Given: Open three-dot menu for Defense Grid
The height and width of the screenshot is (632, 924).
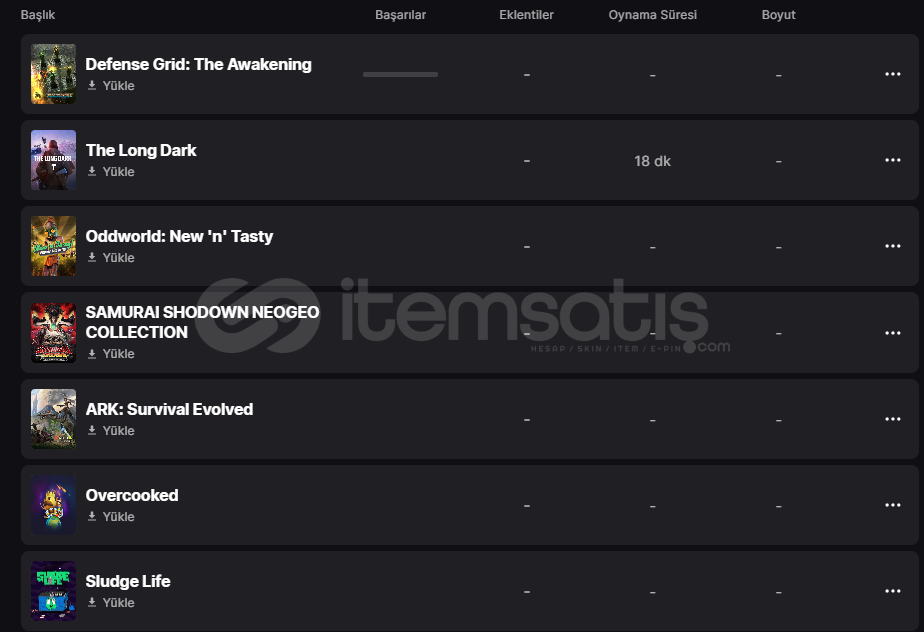Looking at the screenshot, I should tap(892, 74).
